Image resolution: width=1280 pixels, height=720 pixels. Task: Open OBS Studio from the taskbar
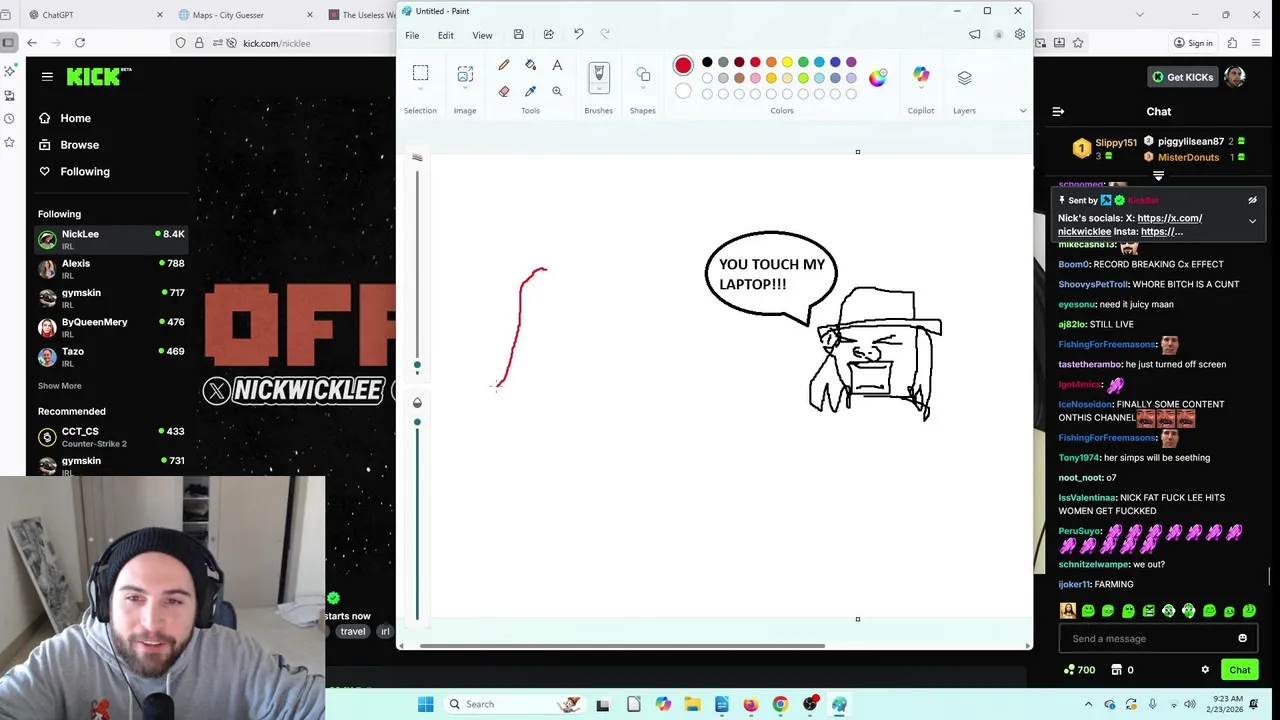810,704
